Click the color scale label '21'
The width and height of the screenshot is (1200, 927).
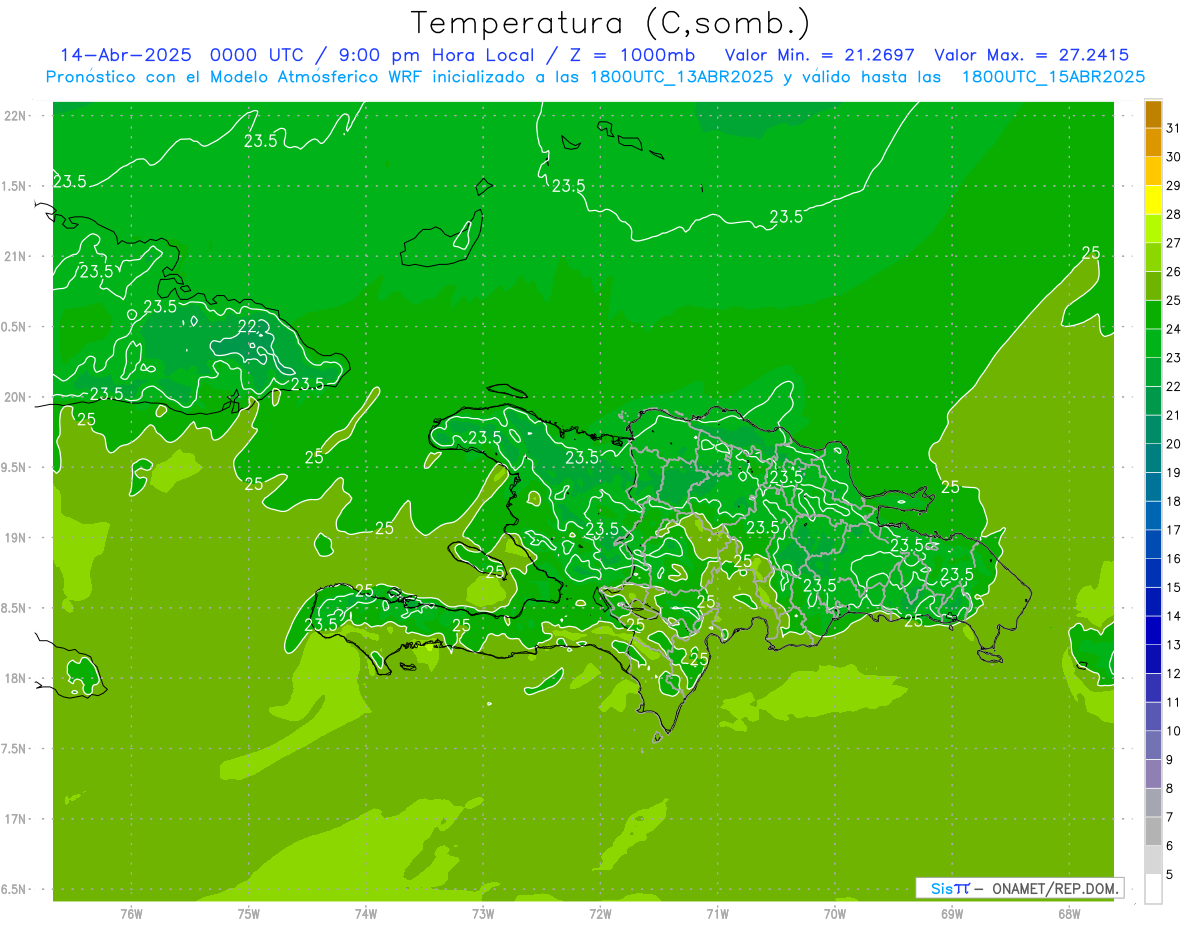(x=1174, y=415)
